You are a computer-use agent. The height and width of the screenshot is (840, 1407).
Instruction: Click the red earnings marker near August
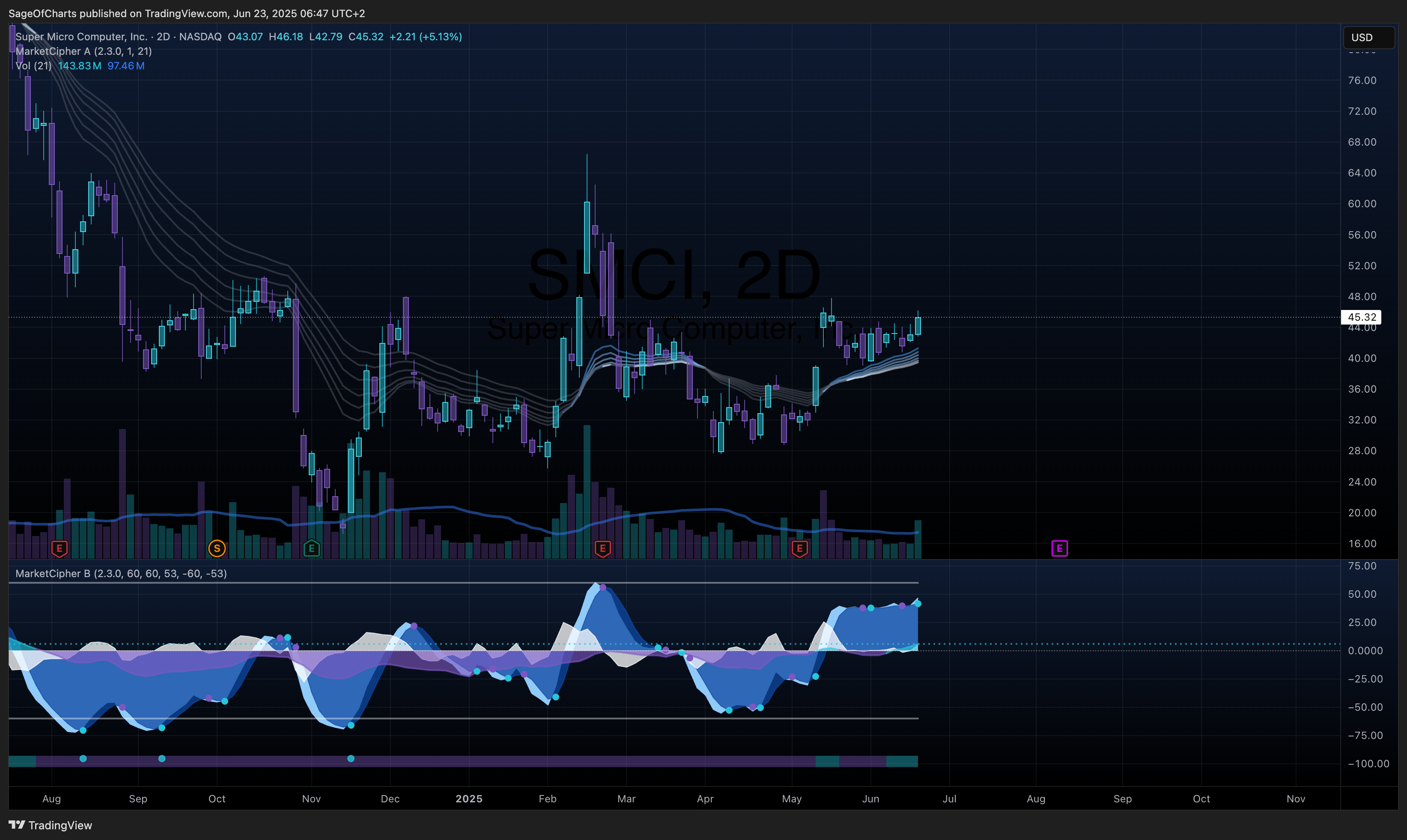(x=60, y=548)
